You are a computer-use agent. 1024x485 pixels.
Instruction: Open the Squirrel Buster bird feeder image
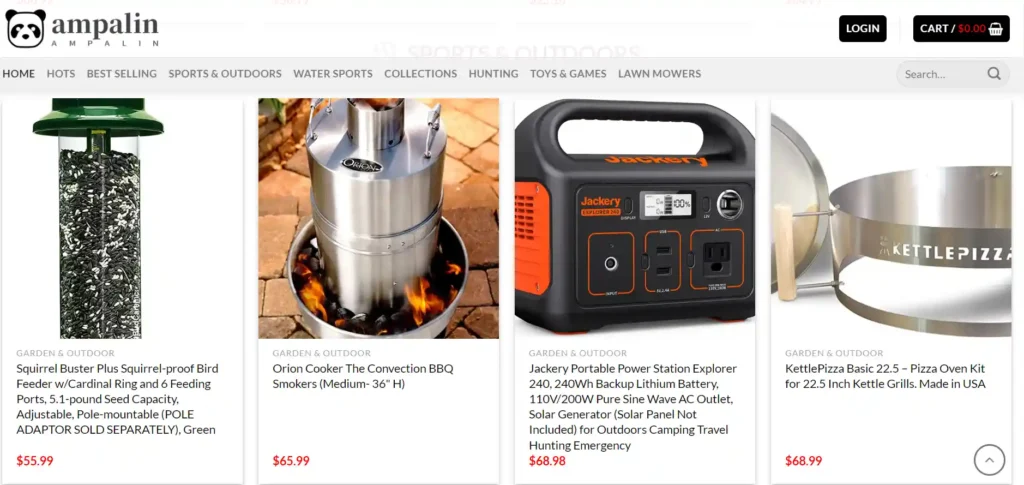[x=122, y=218]
